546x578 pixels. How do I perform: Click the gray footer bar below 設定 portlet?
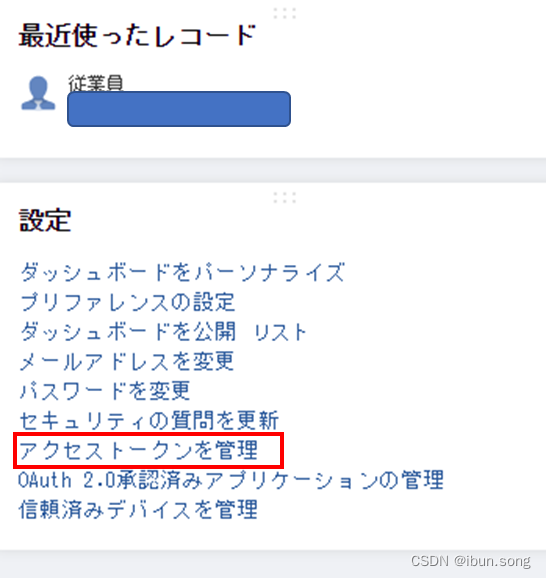(x=273, y=564)
